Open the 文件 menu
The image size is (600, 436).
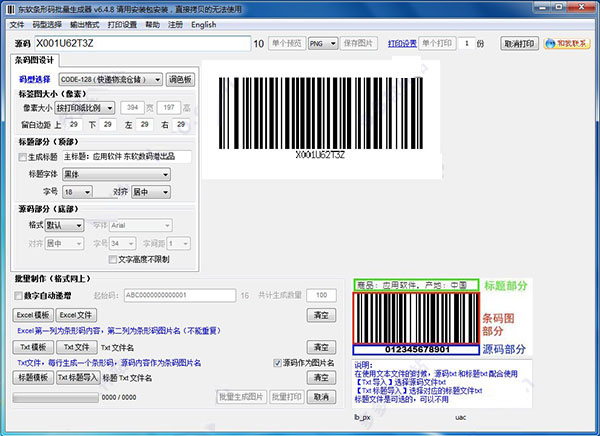pyautogui.click(x=17, y=23)
